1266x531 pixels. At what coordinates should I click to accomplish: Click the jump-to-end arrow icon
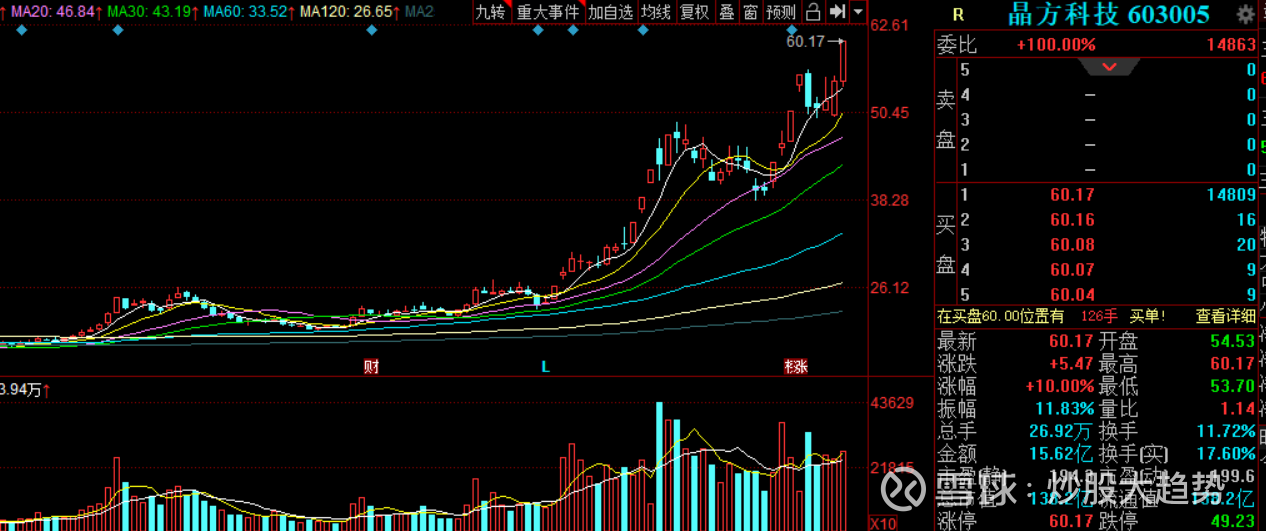[x=836, y=12]
